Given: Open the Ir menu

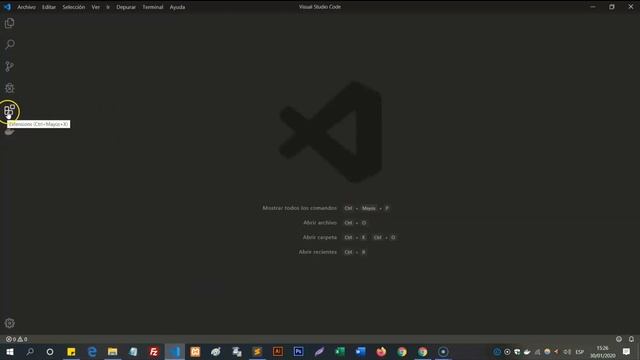Looking at the screenshot, I should 108,7.
